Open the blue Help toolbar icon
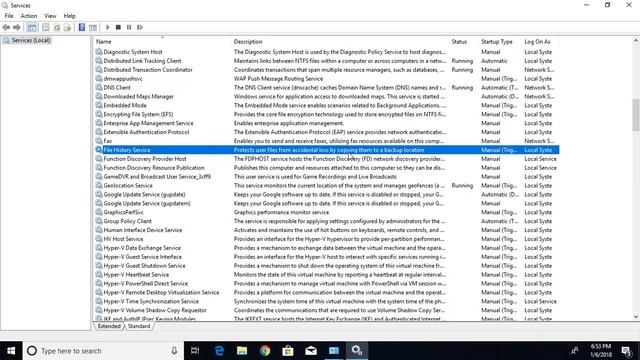 coord(82,27)
